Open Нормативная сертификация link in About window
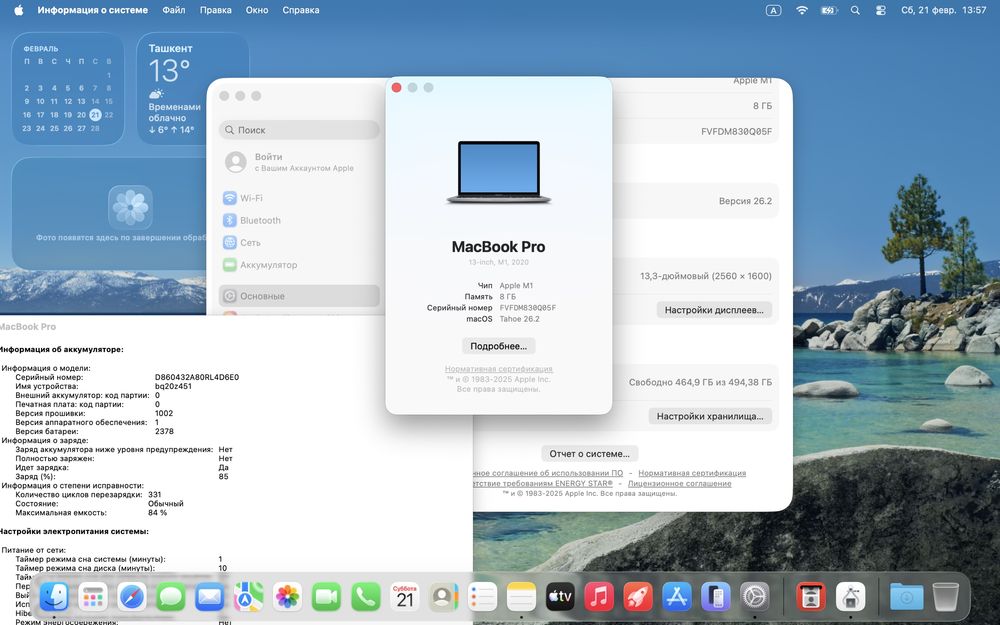Screen dimensions: 1000x625 tap(499, 369)
